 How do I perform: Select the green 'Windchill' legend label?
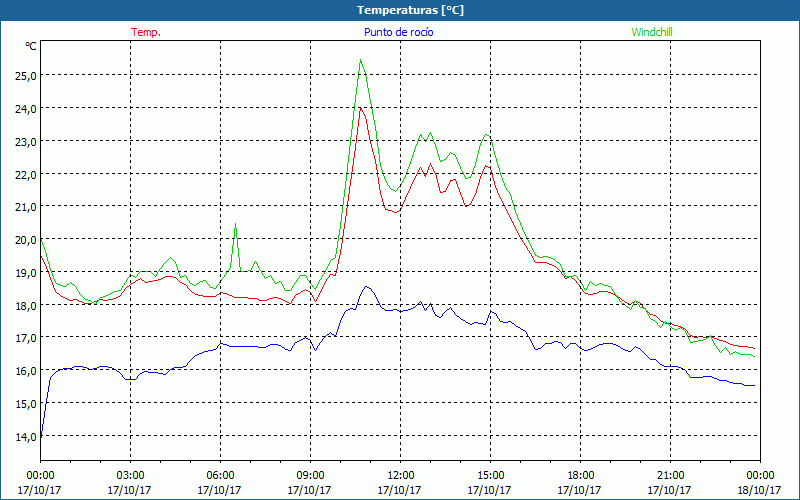[652, 32]
